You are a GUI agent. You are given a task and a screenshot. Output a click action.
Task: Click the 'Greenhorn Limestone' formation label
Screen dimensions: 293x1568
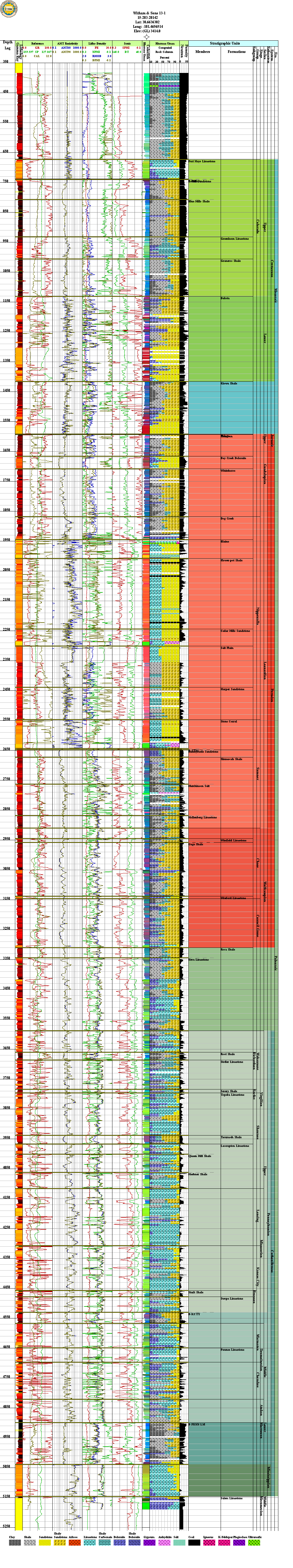click(x=234, y=239)
